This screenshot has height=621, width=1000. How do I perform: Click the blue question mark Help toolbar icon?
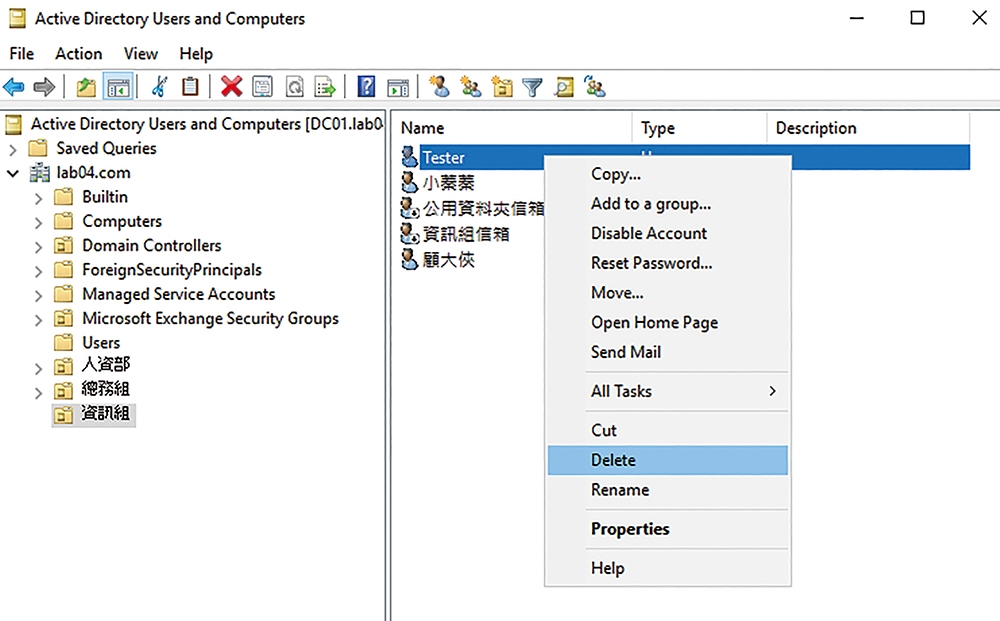point(366,87)
